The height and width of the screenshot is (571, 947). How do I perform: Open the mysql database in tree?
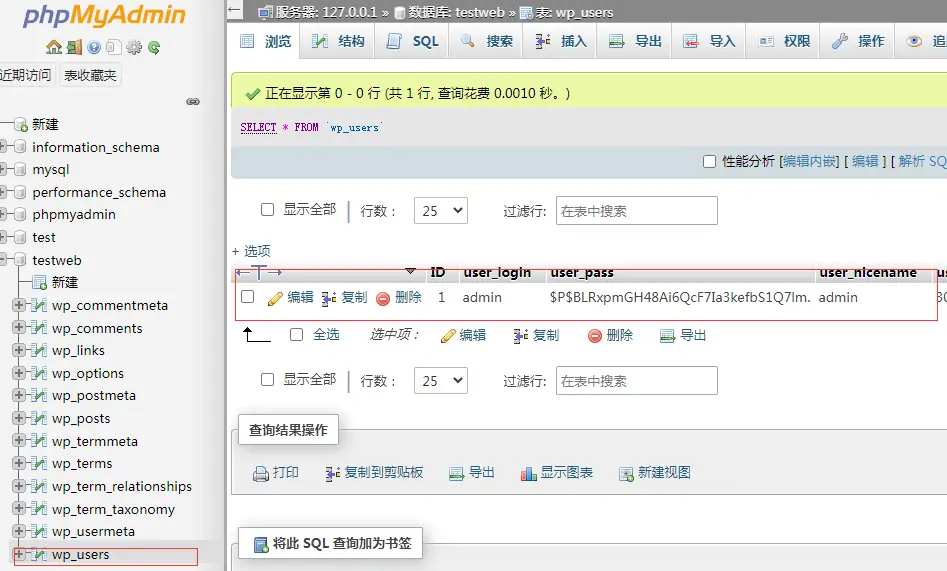pos(51,169)
